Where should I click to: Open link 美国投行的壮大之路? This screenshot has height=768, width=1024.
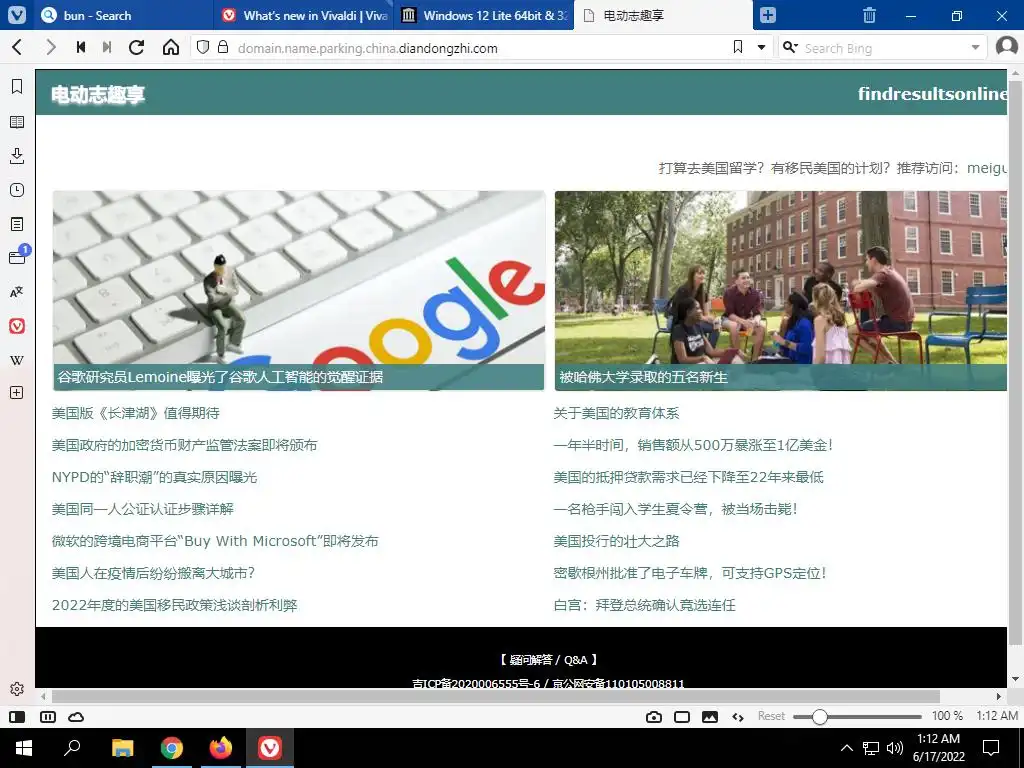(616, 541)
